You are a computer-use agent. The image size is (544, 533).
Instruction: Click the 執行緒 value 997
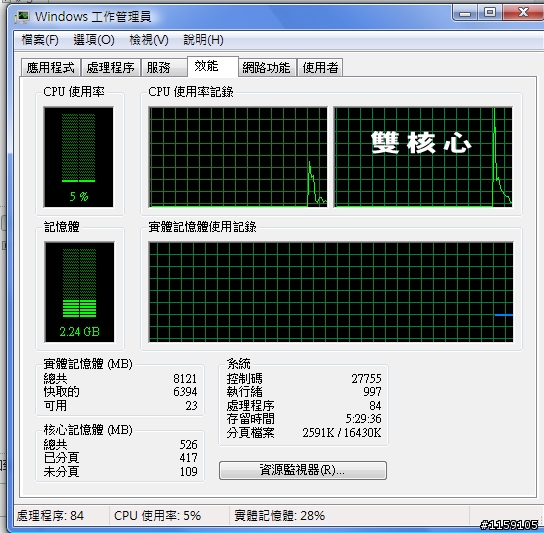pyautogui.click(x=372, y=391)
